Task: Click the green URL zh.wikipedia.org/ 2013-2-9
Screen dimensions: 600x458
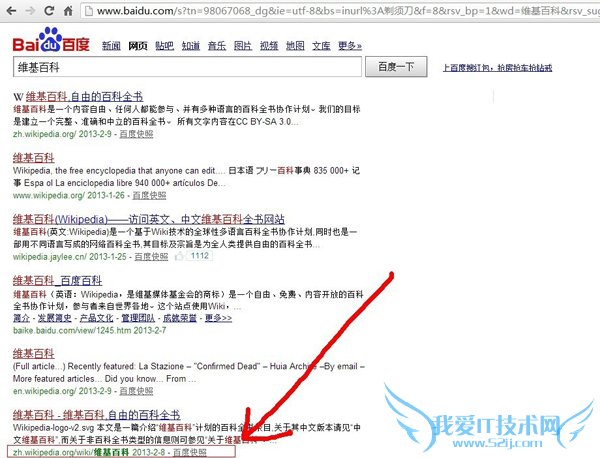Action: click(x=62, y=134)
